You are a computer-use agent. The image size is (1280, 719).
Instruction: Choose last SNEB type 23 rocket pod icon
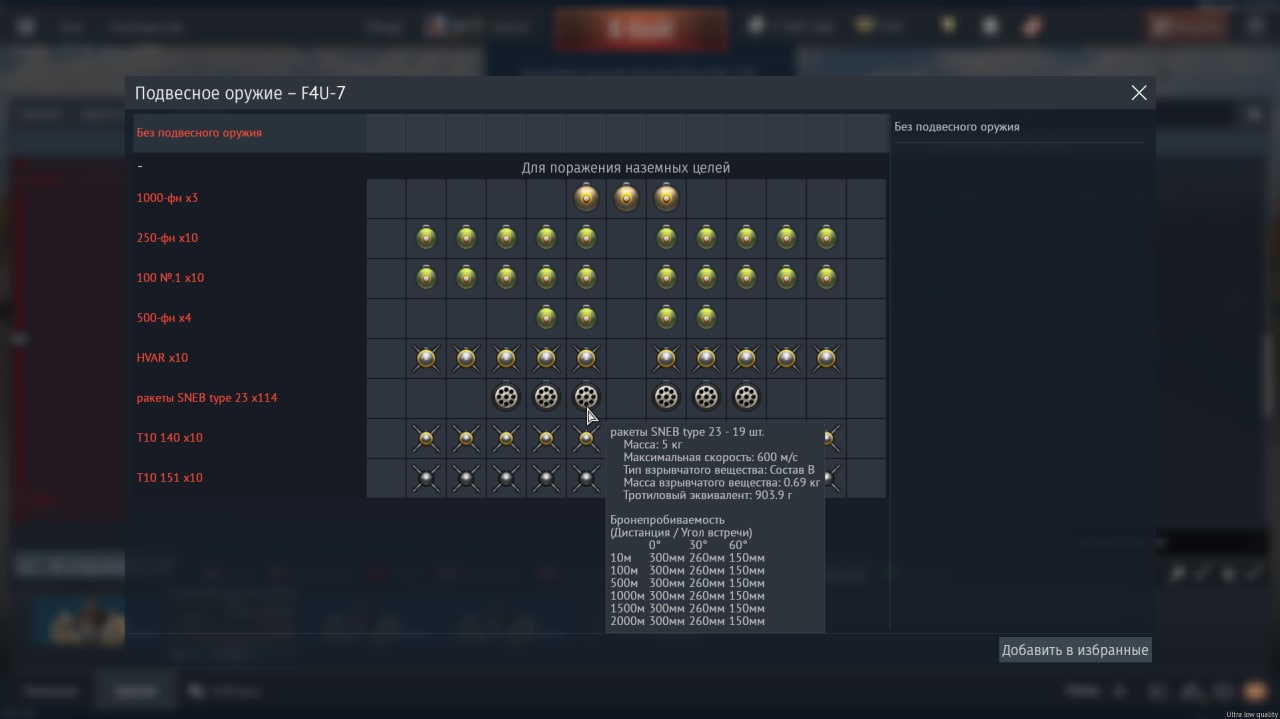click(746, 398)
